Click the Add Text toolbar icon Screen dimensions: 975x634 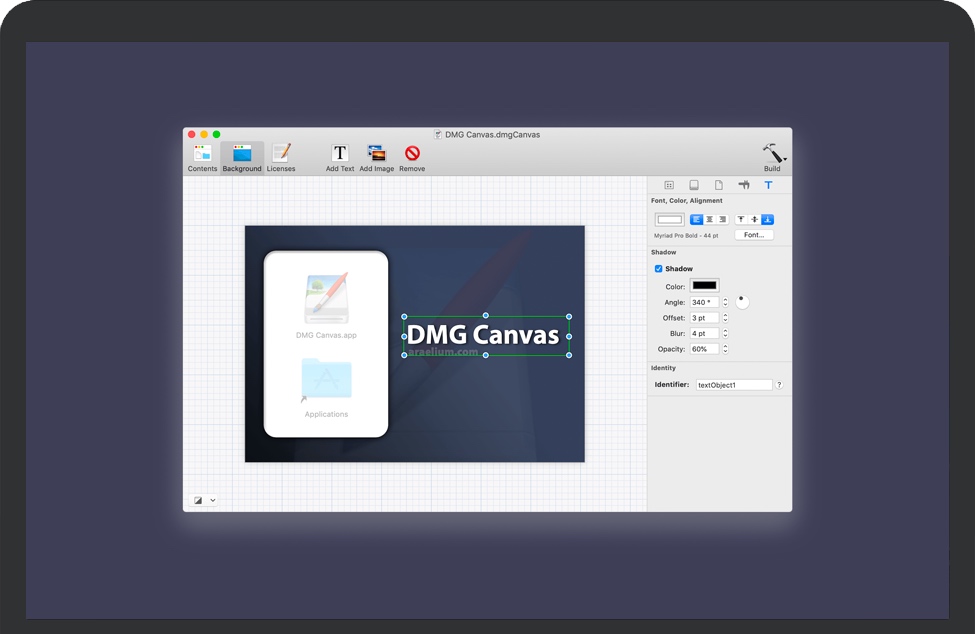coord(340,154)
